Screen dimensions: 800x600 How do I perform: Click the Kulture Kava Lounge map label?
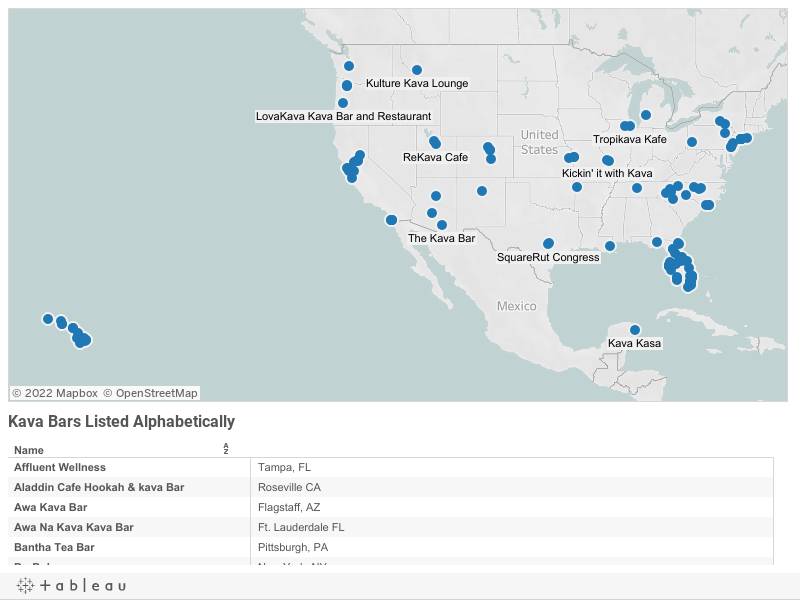click(417, 83)
